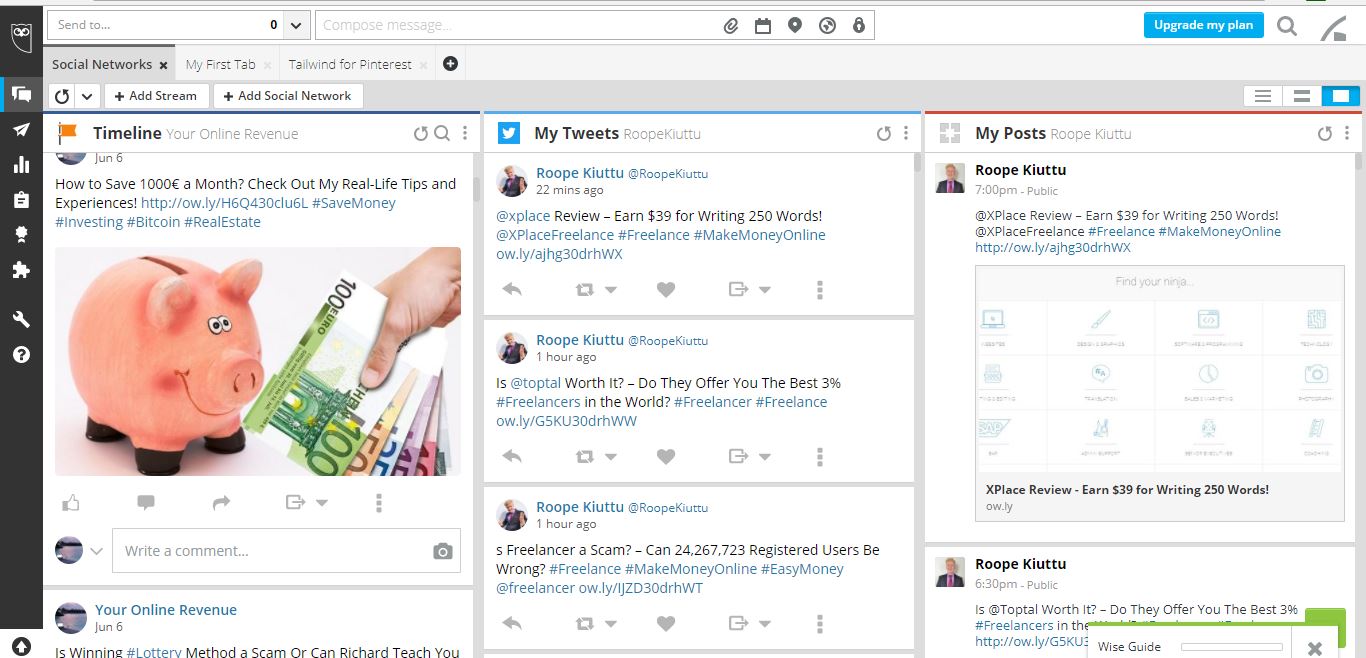This screenshot has height=658, width=1366.
Task: Click the My Tweets stream scrollbar
Action: [x=918, y=162]
